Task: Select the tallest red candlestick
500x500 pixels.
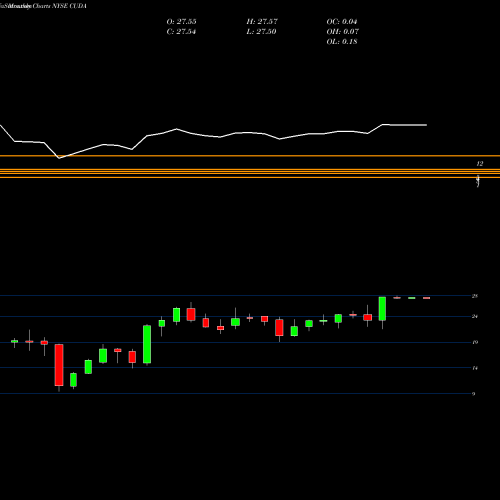Action: pyautogui.click(x=59, y=365)
